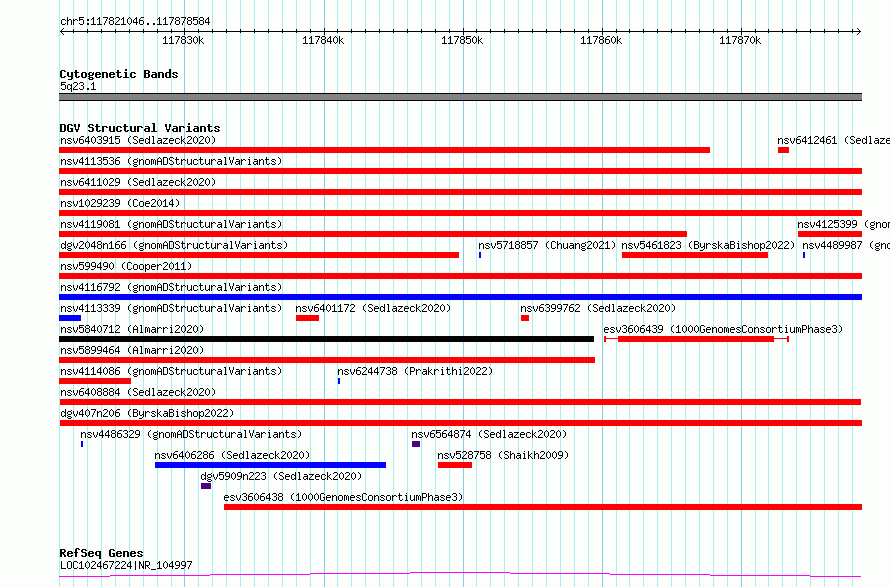Viewport: 890px width, 587px height.
Task: Select blue bar under nsv6406286
Action: (270, 465)
